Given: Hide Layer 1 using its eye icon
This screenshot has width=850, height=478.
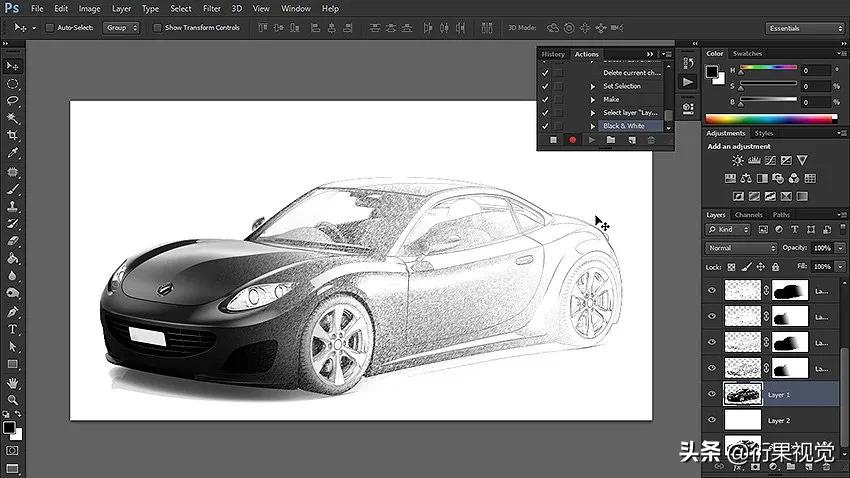Looking at the screenshot, I should click(713, 395).
